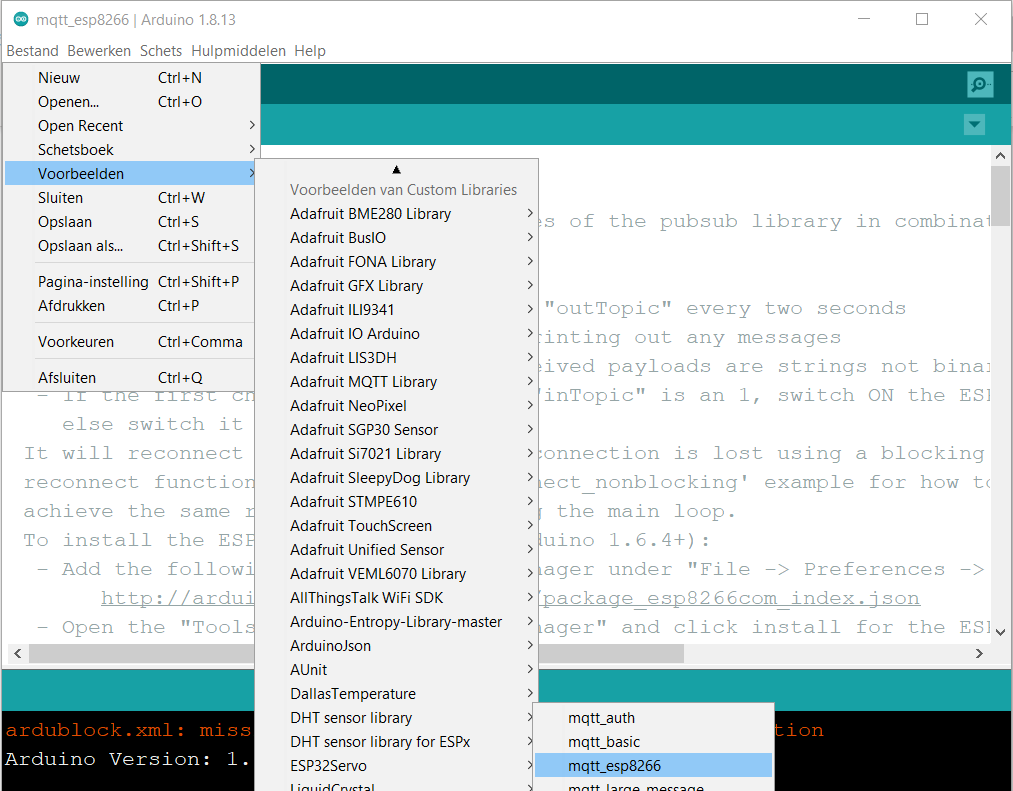
Task: Expand Adafruit BusIO examples
Action: click(x=397, y=237)
